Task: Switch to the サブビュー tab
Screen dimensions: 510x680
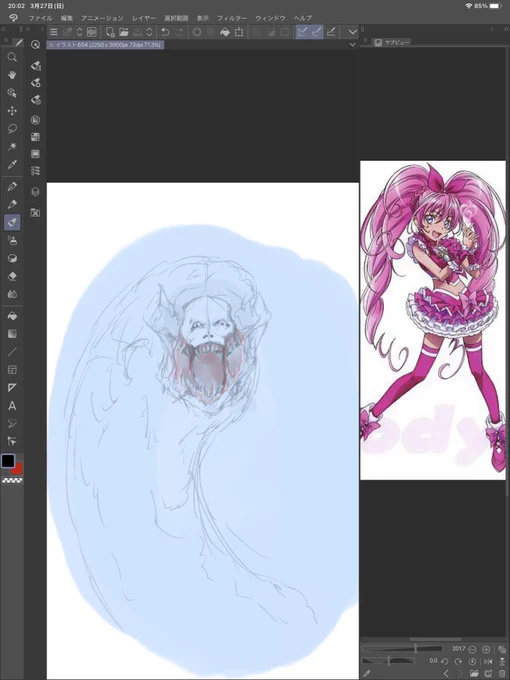Action: tap(392, 42)
